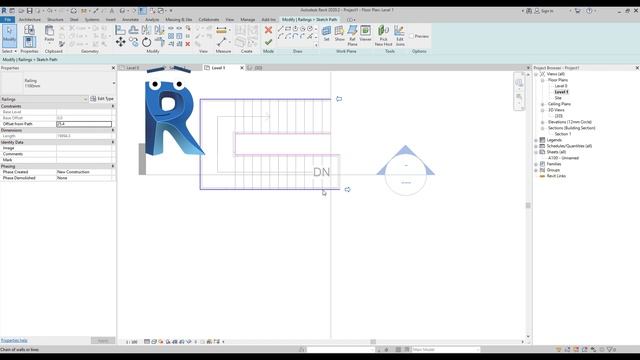Collapse the Identity Data section

113,142
